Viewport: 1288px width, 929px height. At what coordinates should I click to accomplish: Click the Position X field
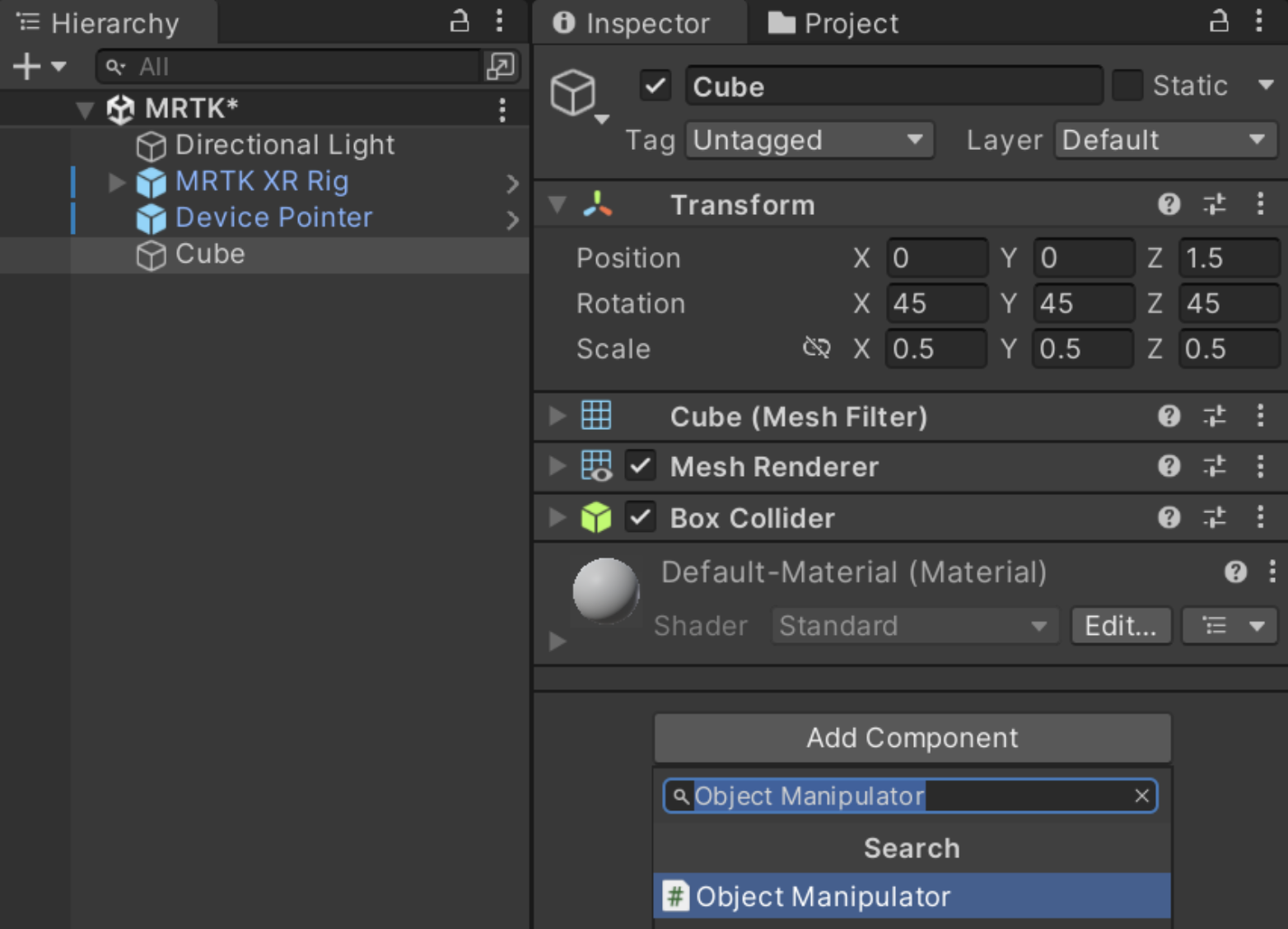[937, 259]
